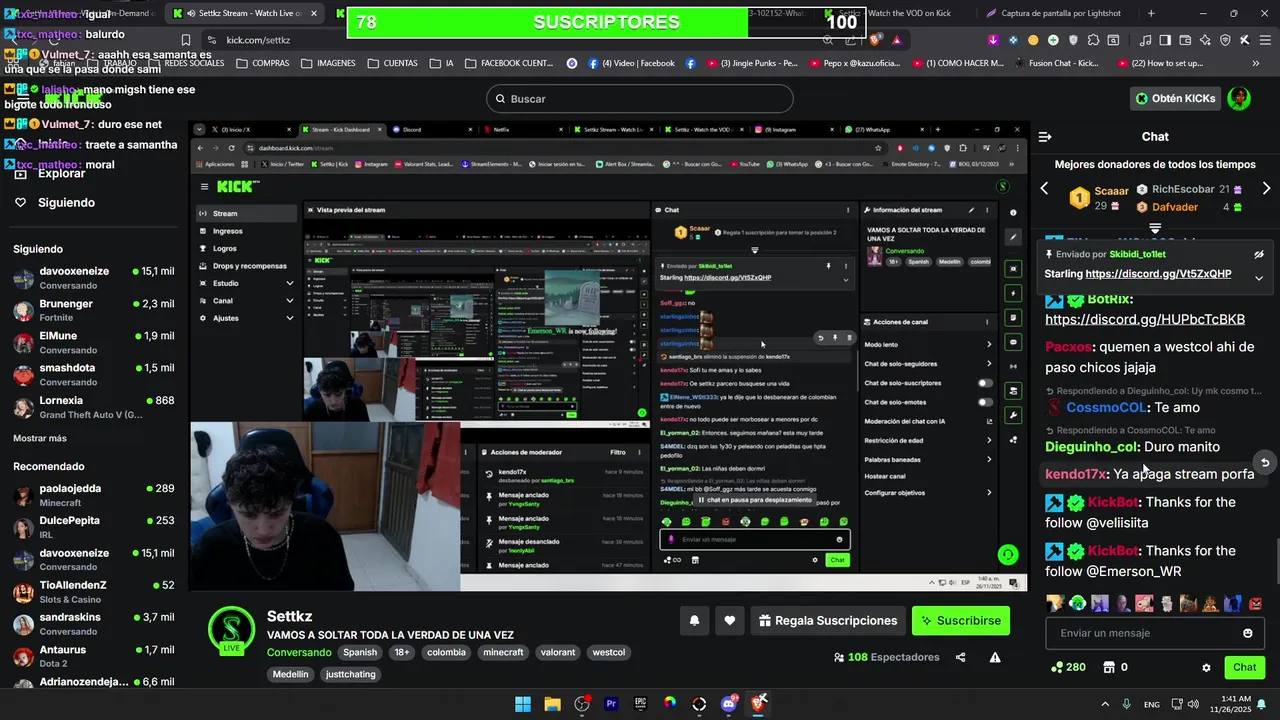The image size is (1280, 720).
Task: Collapse top donors leaderboard arrow
Action: click(1155, 228)
